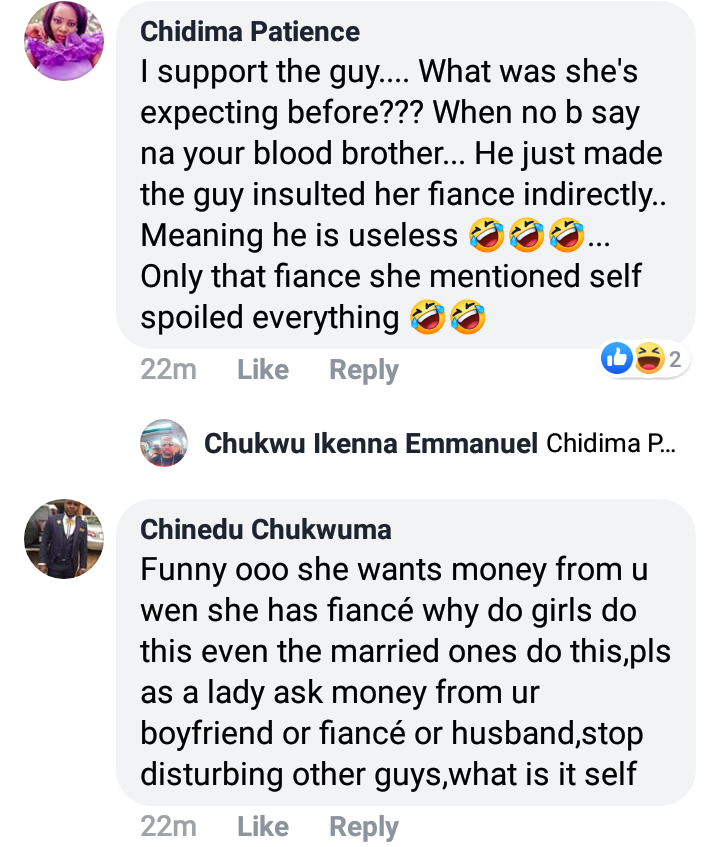Tap Chukwu Ikenna Emmanuel's small avatar

[163, 443]
